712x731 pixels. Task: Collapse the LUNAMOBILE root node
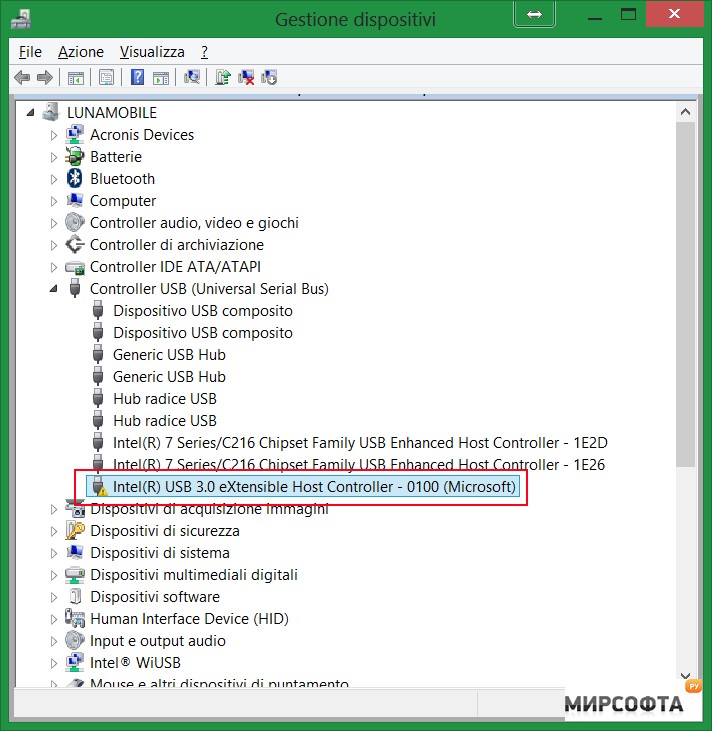(31, 112)
